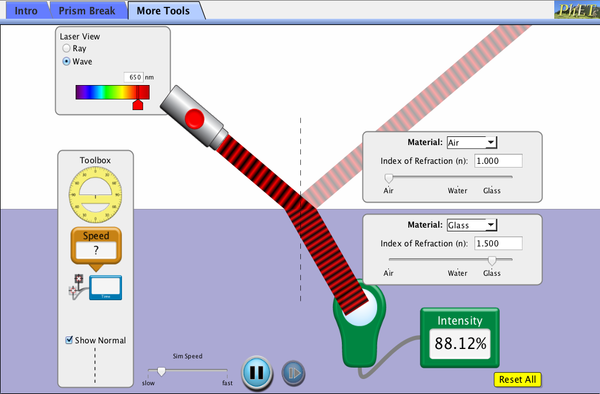Click the 'fast' label of Sim Speed
The width and height of the screenshot is (600, 394).
pyautogui.click(x=227, y=383)
